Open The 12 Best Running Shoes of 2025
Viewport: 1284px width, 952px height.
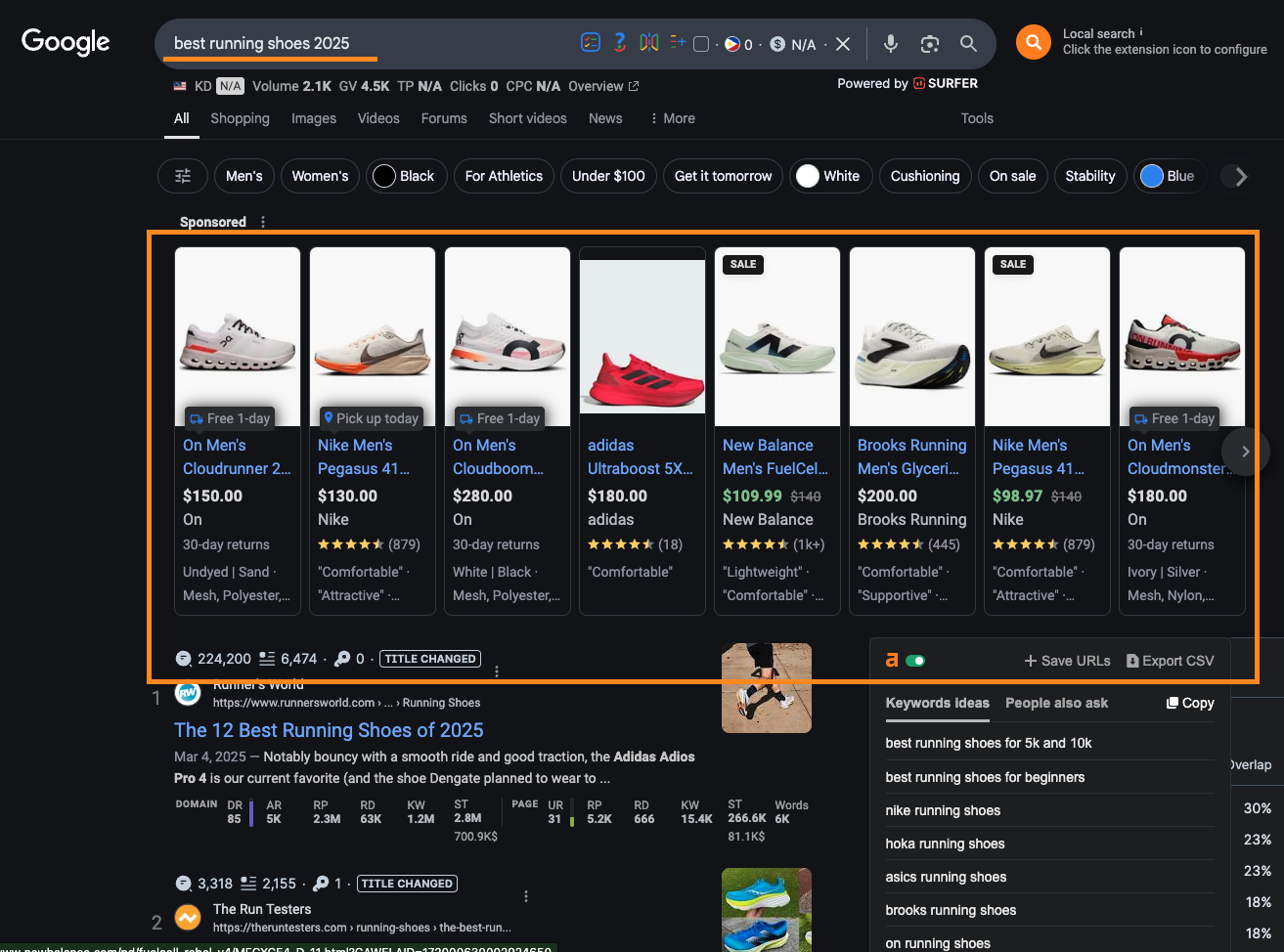(329, 730)
